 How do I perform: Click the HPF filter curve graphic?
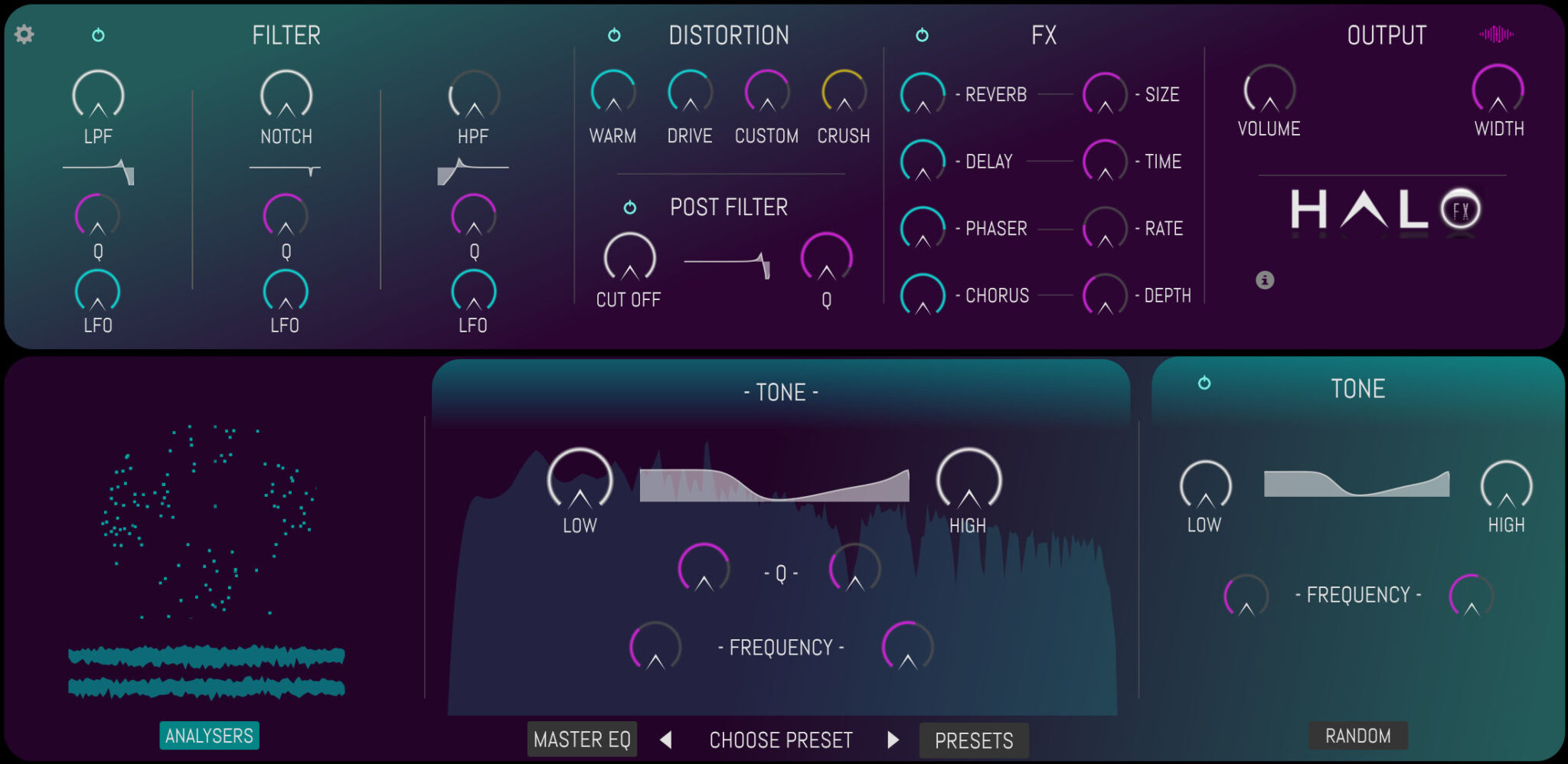pos(472,171)
